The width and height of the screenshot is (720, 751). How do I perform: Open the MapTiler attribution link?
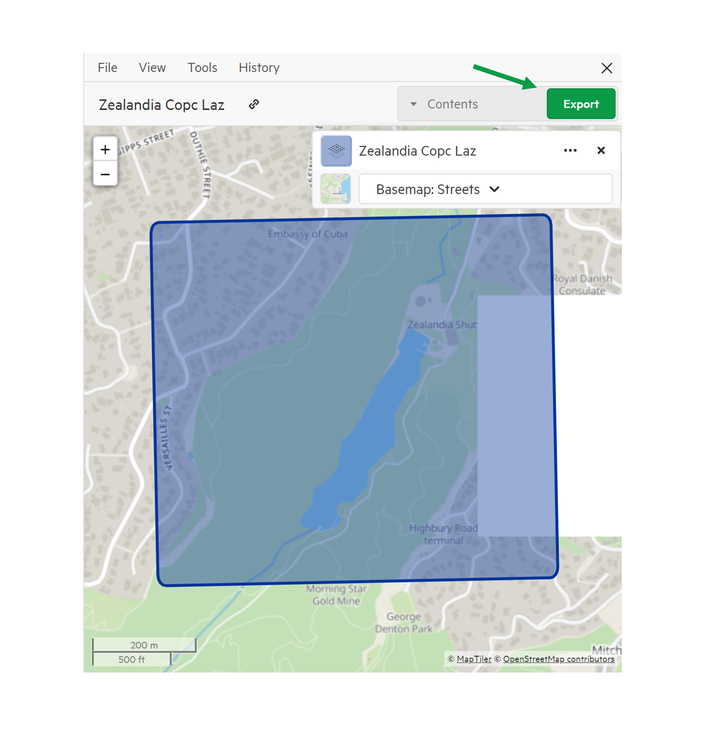coord(474,659)
